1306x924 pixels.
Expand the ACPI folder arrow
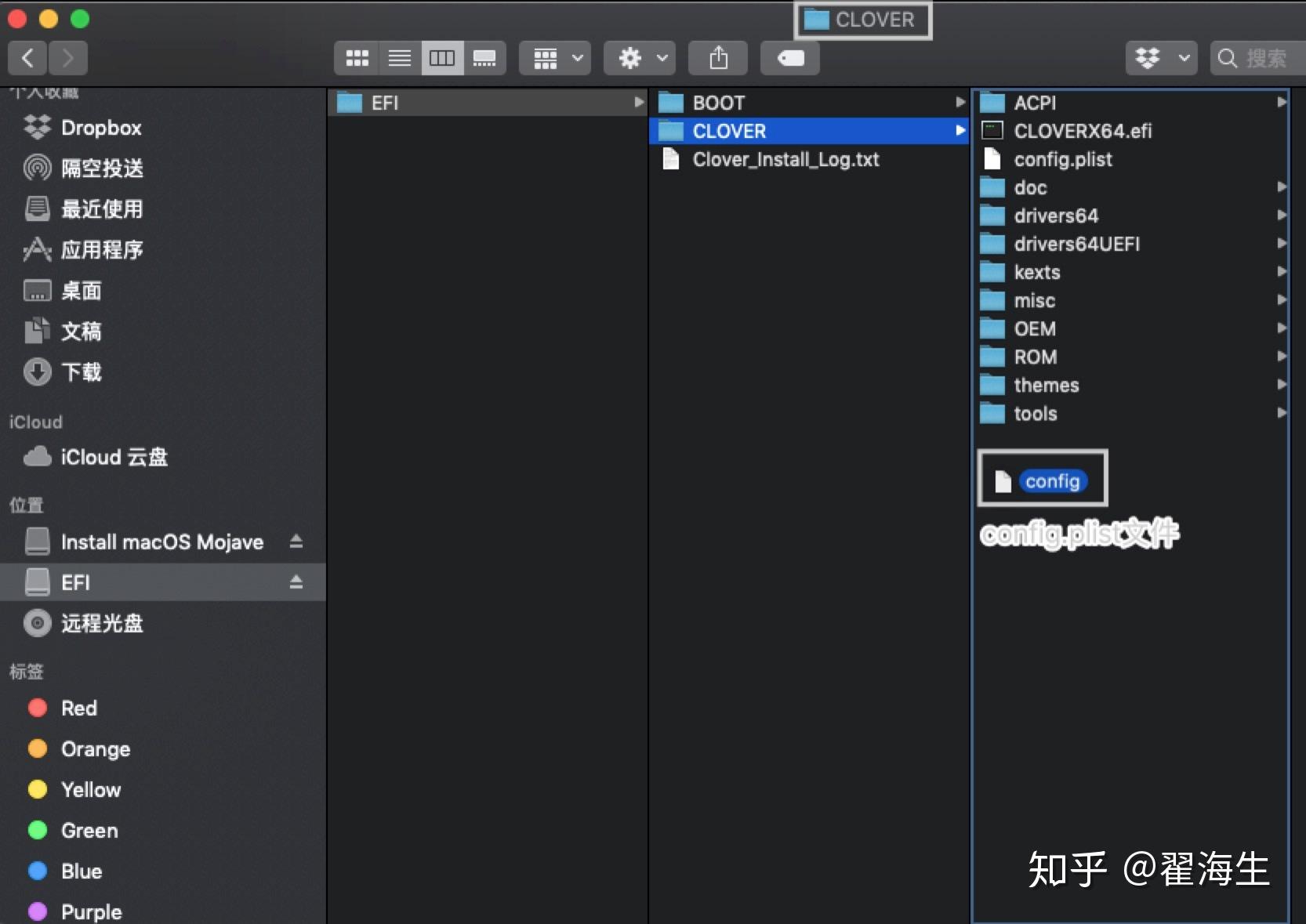coord(1281,103)
